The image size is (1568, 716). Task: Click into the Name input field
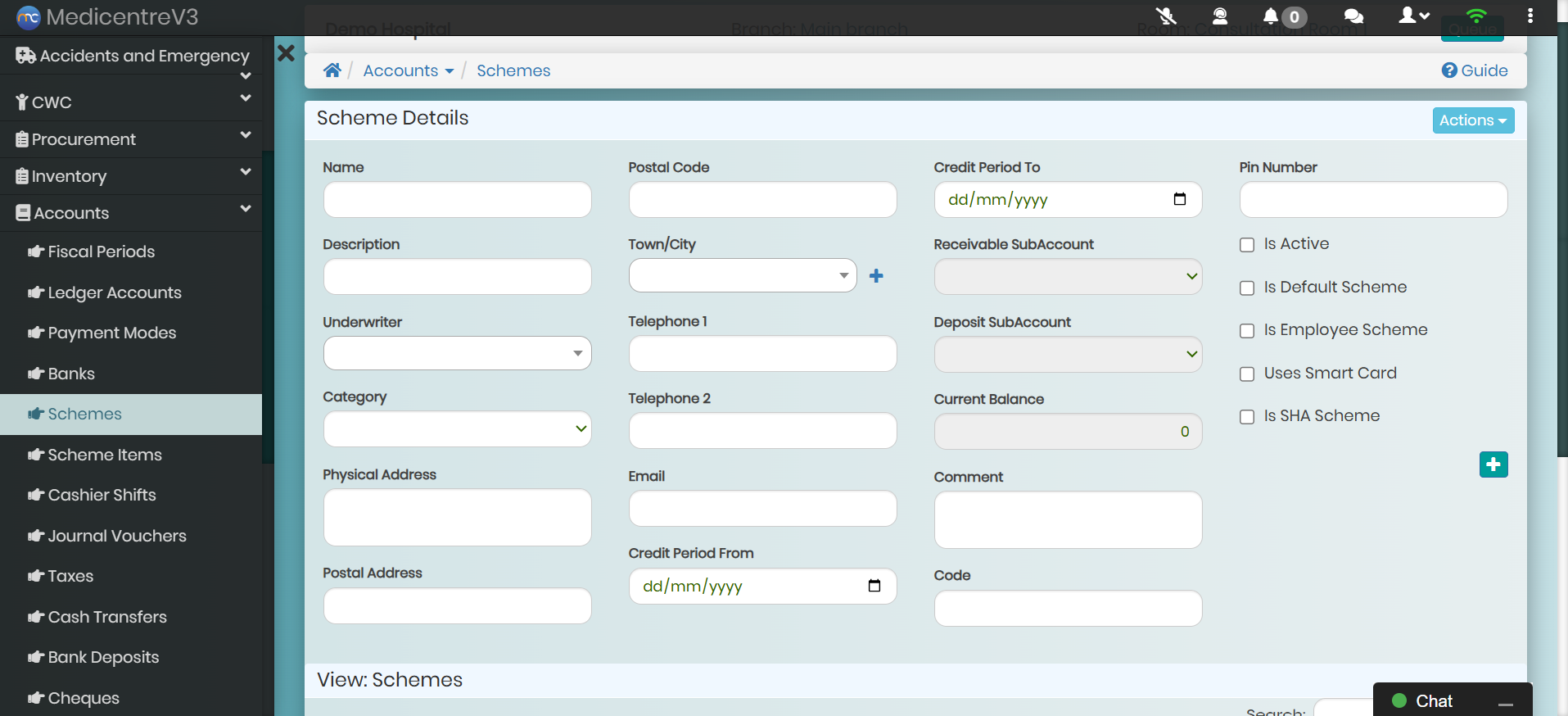(x=457, y=200)
